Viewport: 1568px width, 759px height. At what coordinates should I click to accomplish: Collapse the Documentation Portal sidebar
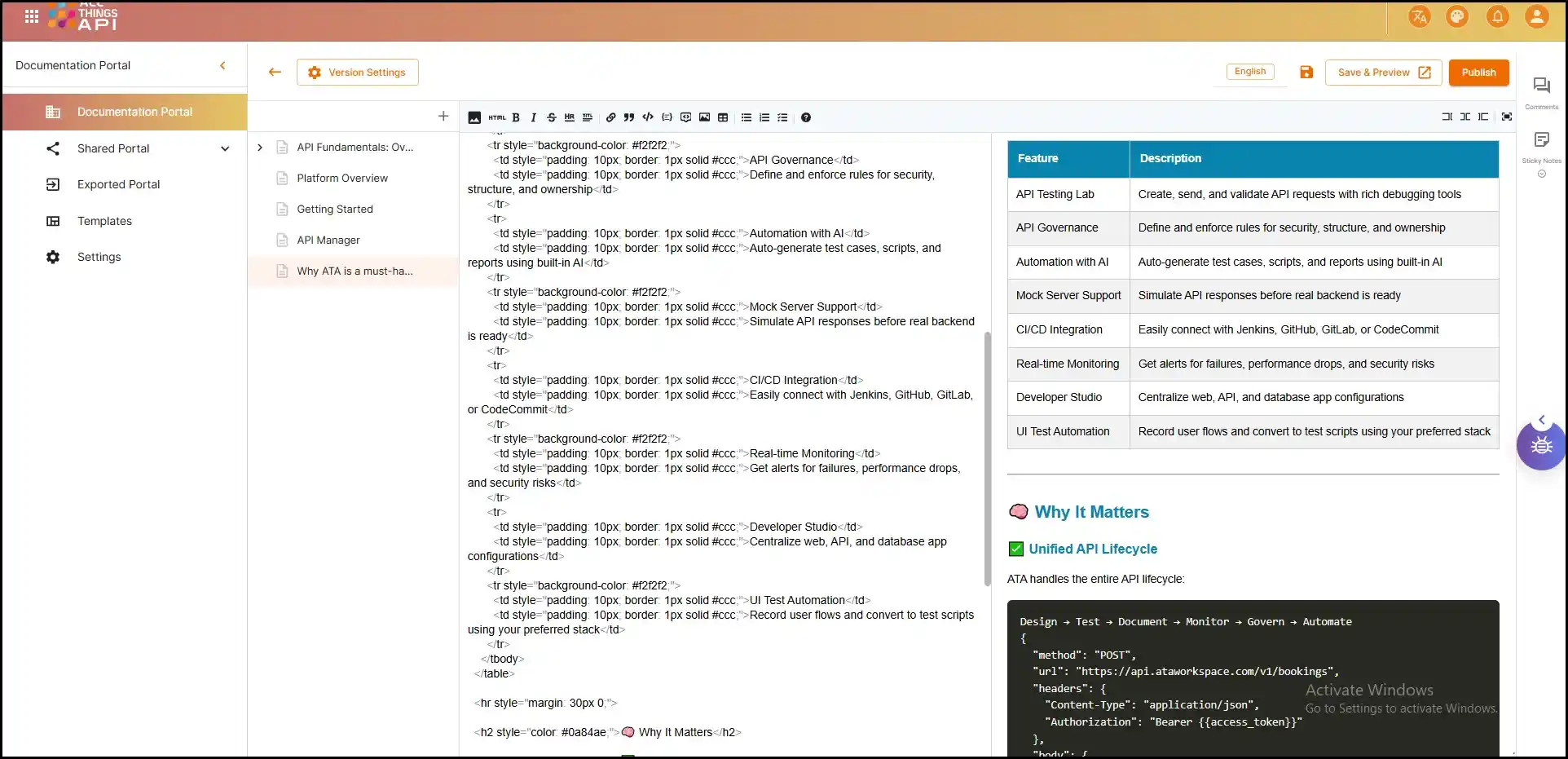coord(222,65)
